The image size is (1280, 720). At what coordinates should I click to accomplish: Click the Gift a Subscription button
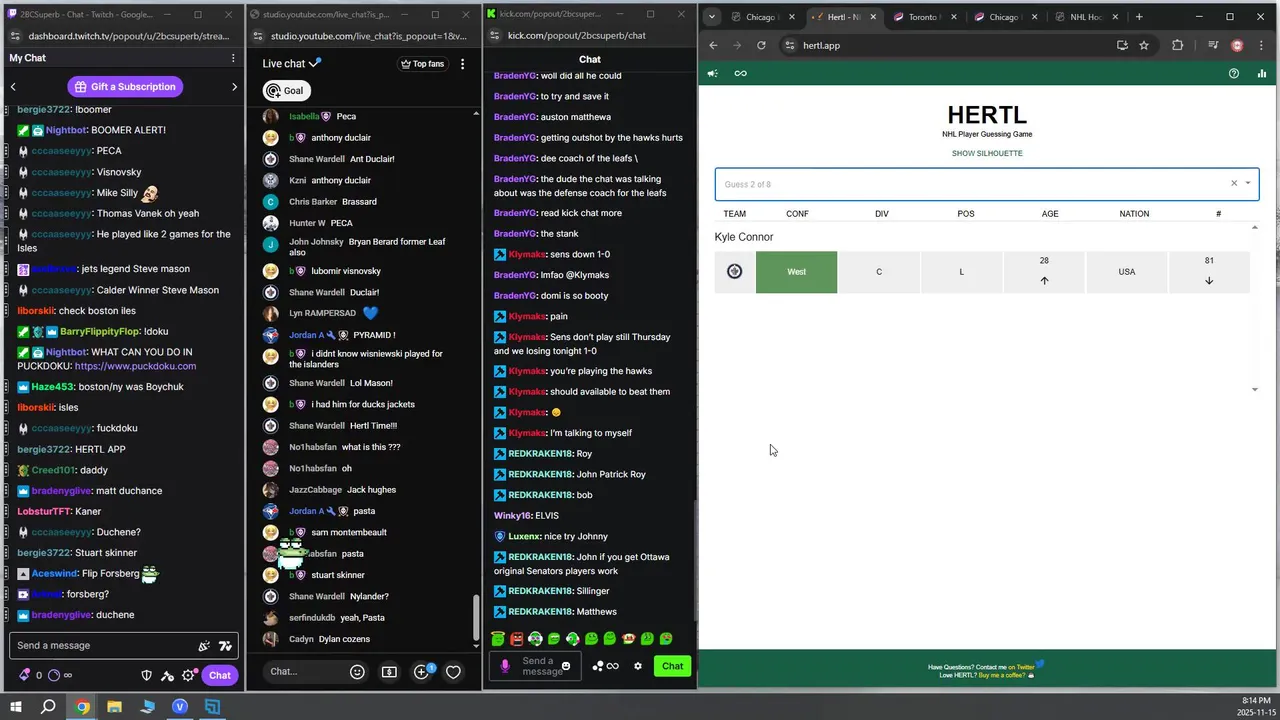(125, 87)
